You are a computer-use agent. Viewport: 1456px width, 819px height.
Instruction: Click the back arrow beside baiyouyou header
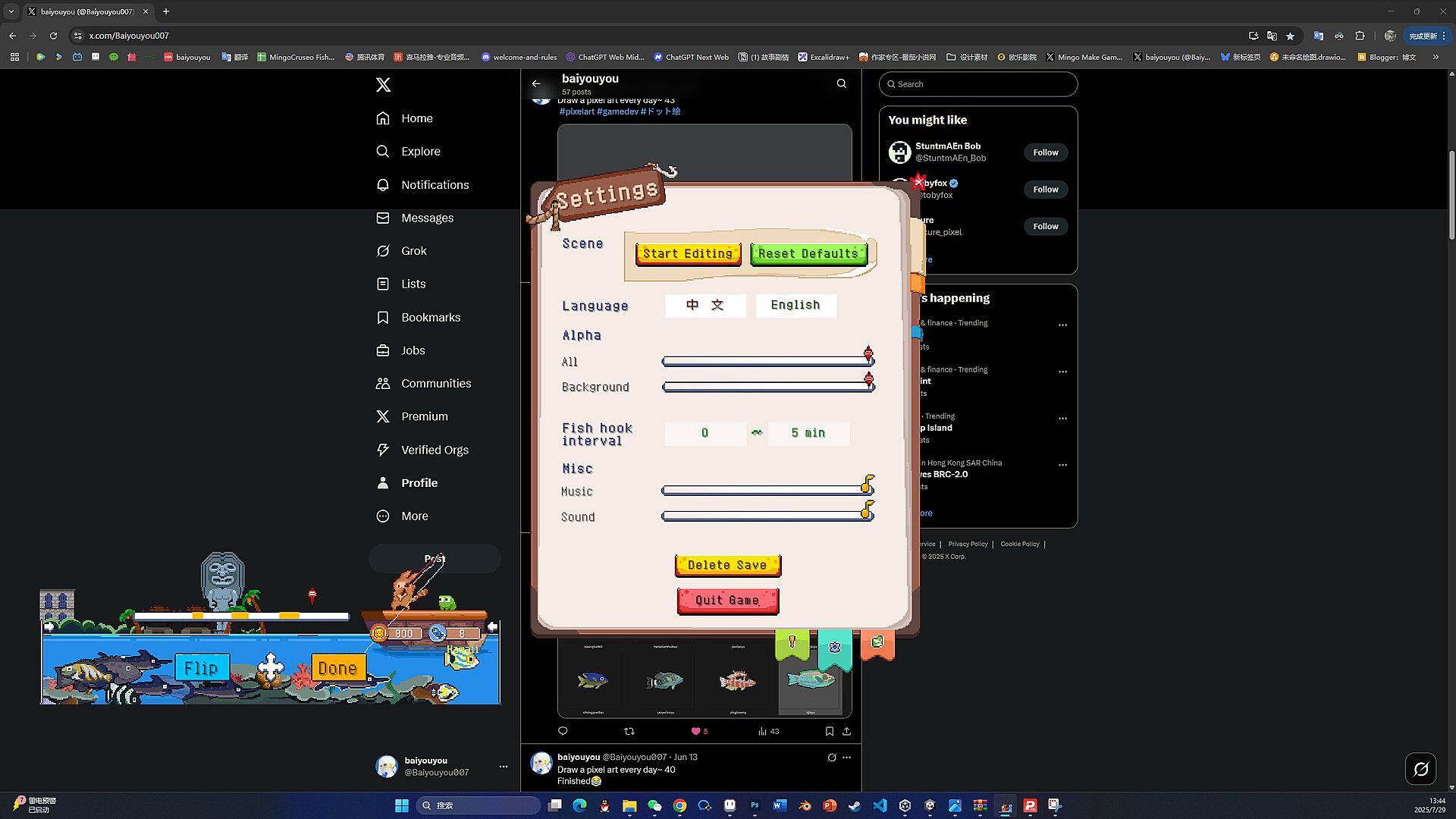click(x=536, y=84)
